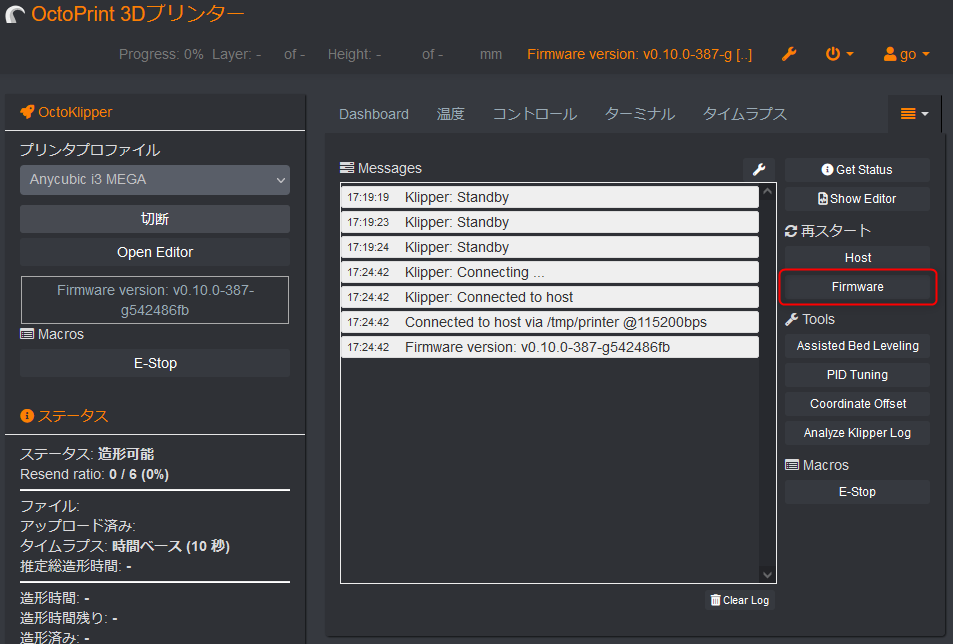This screenshot has width=953, height=644.
Task: Click the Messages heading list icon
Action: click(x=346, y=168)
